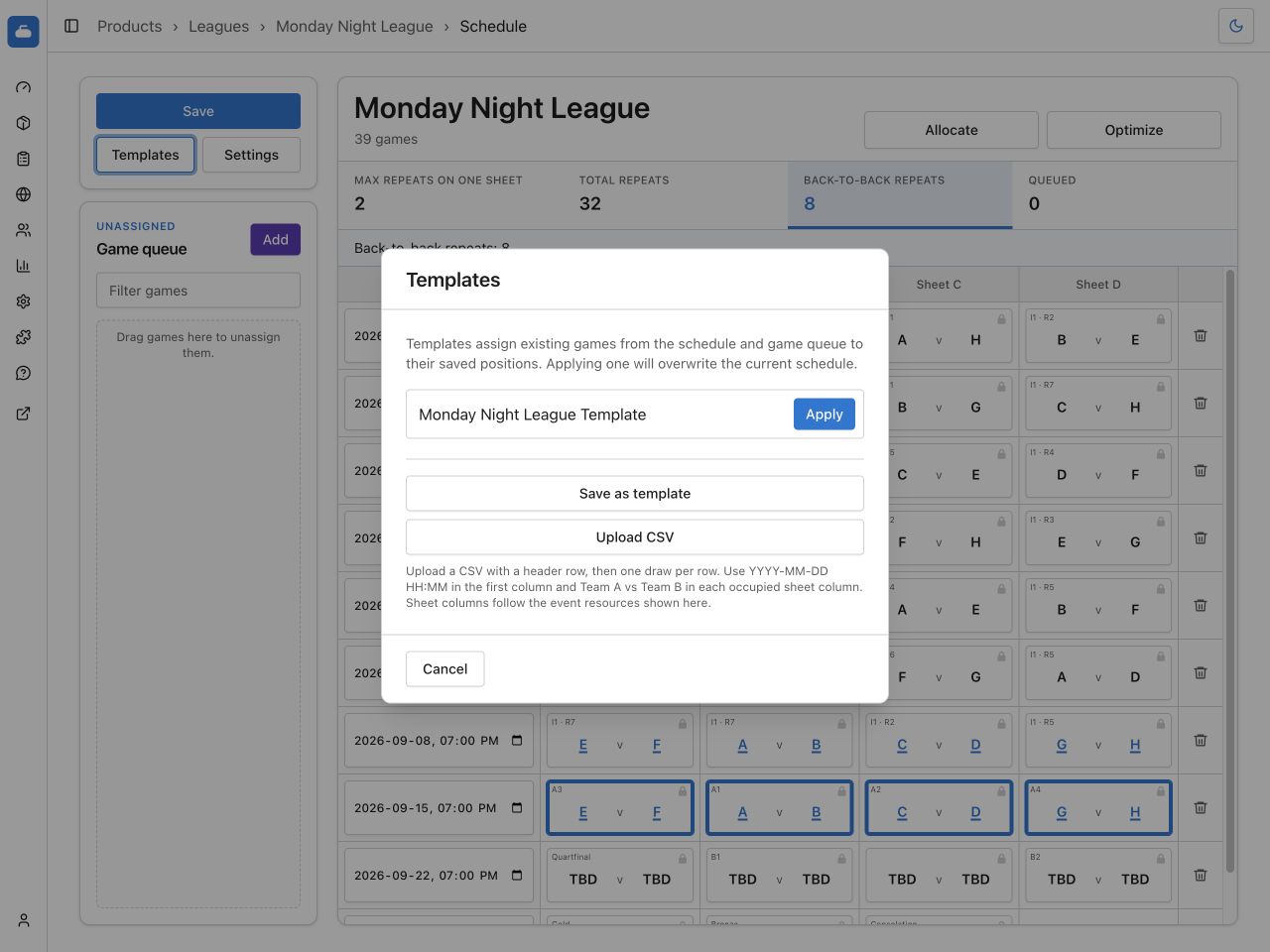Apply the Monday Night League Template
The image size is (1270, 952).
click(825, 415)
